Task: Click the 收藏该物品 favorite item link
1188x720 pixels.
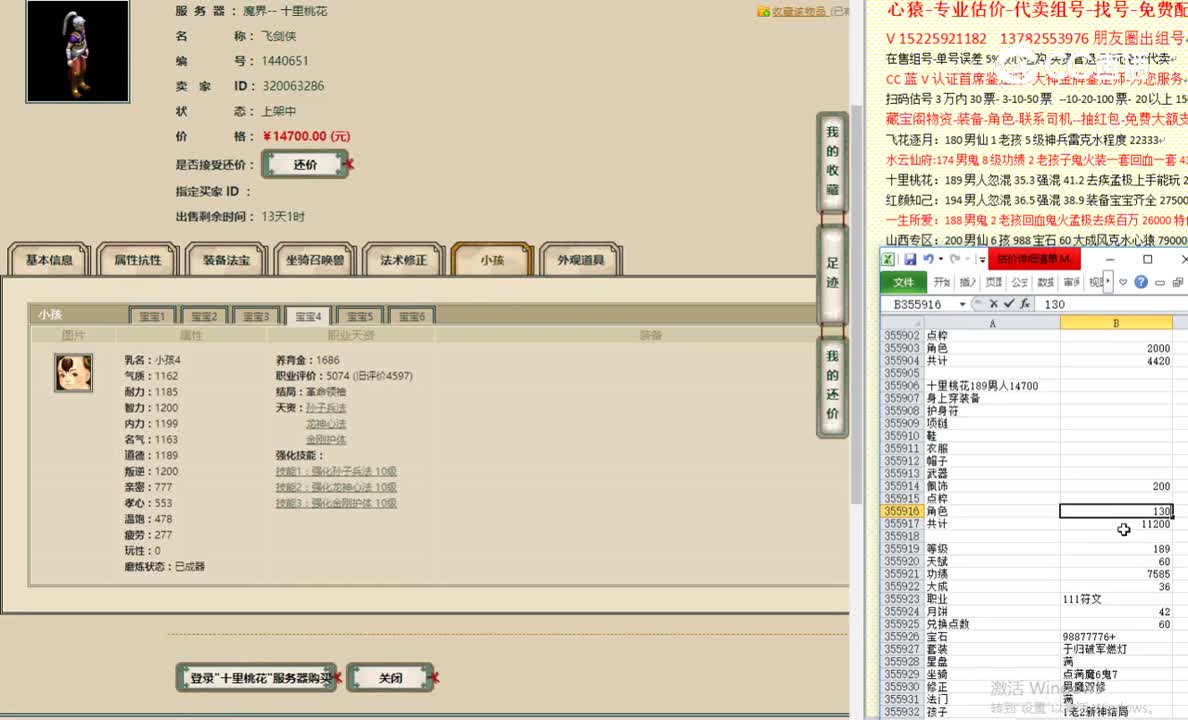Action: click(x=799, y=11)
